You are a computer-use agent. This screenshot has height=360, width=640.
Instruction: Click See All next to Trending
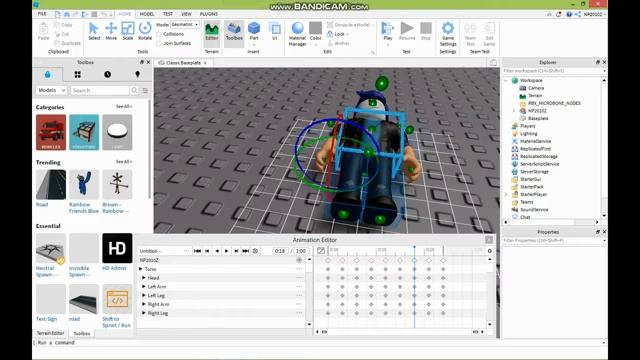pyautogui.click(x=124, y=162)
